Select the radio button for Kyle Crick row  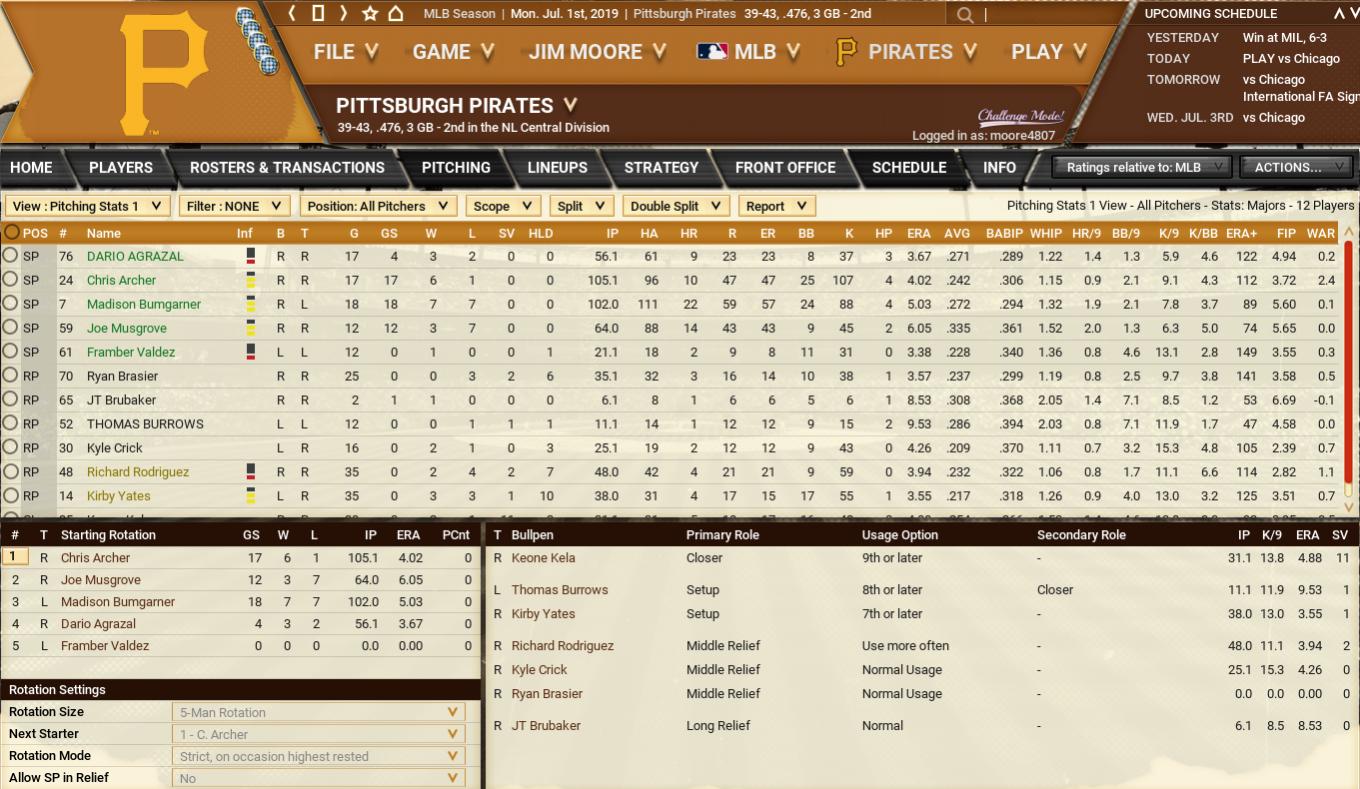point(10,448)
